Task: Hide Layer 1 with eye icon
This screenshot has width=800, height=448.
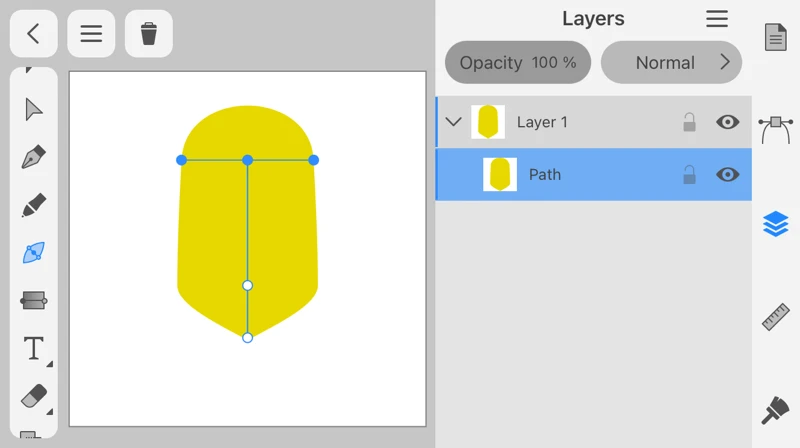Action: [727, 122]
